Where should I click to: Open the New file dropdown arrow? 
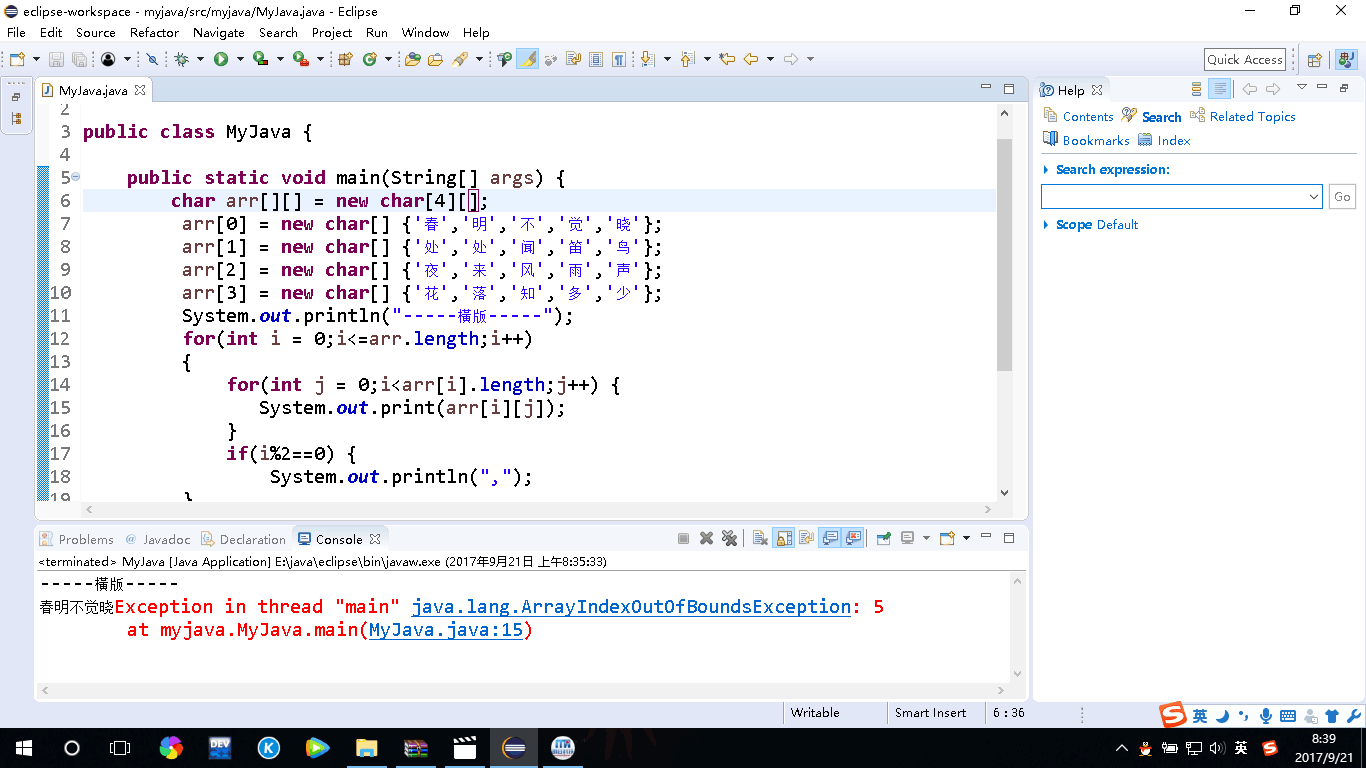pyautogui.click(x=36, y=59)
